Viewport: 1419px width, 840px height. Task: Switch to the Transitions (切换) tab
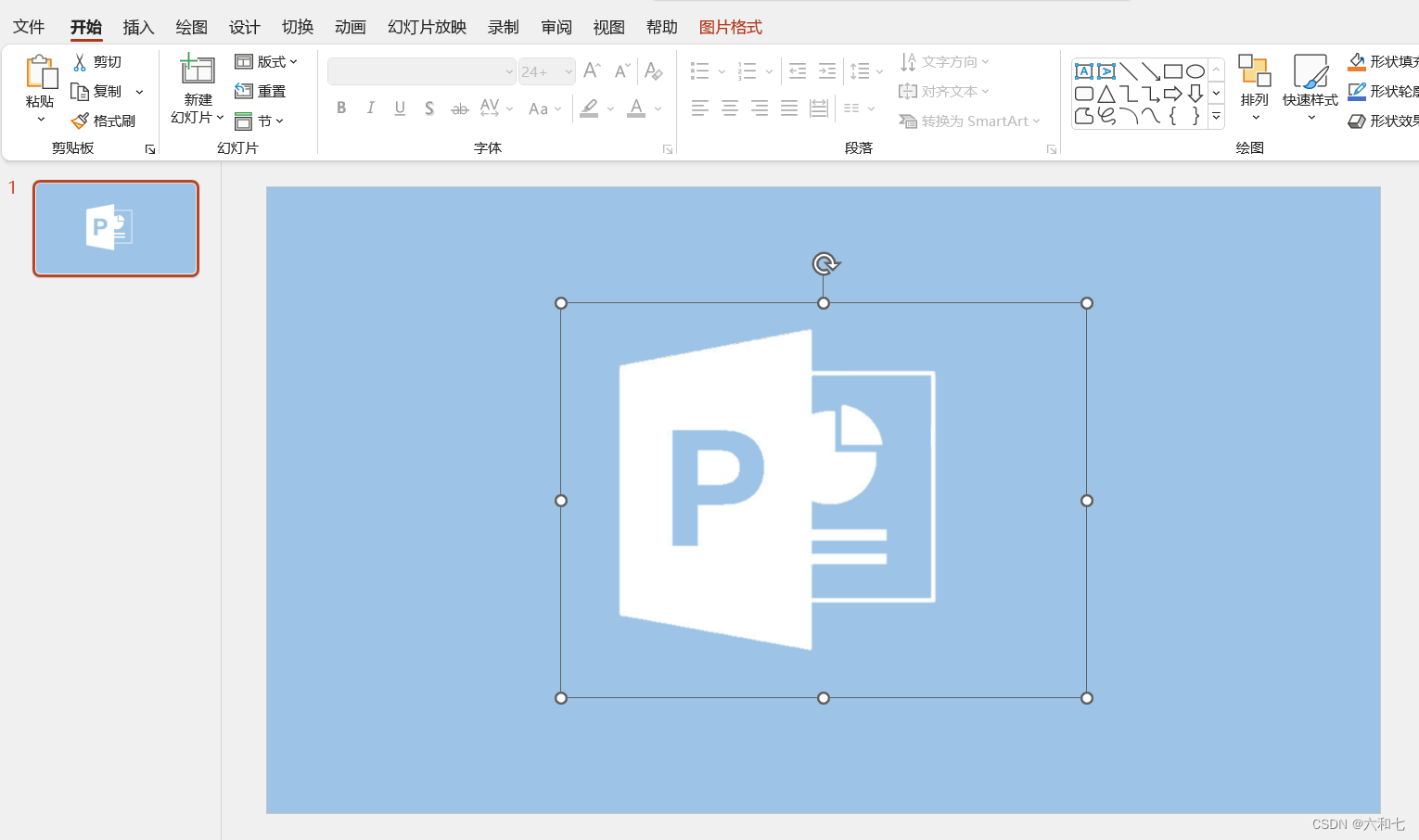(x=298, y=27)
